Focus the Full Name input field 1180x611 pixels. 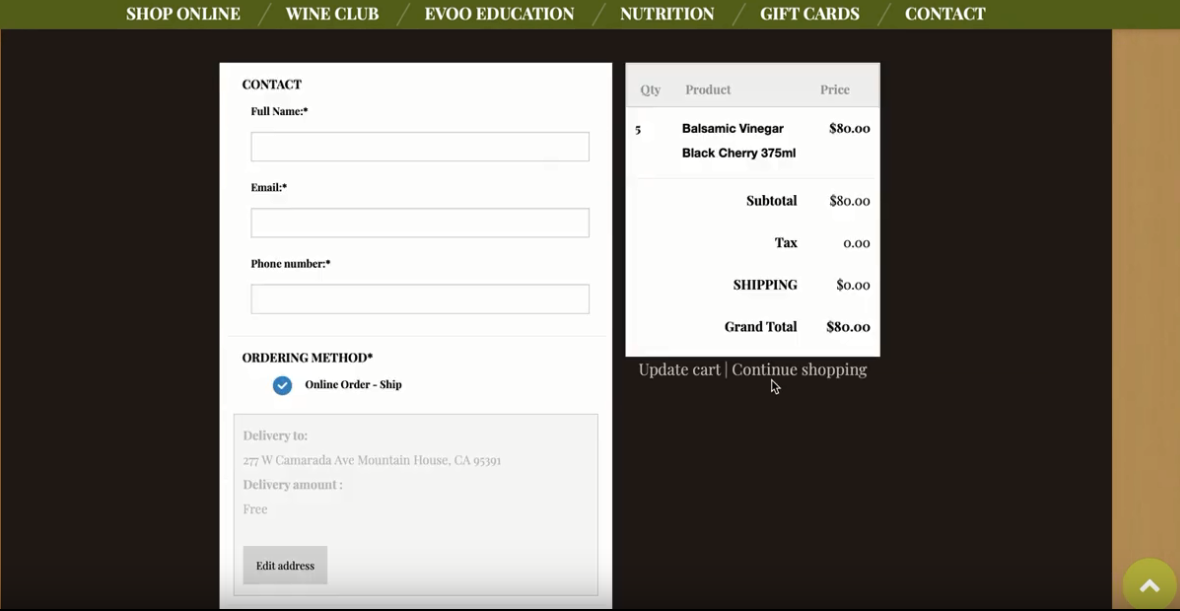(x=420, y=147)
